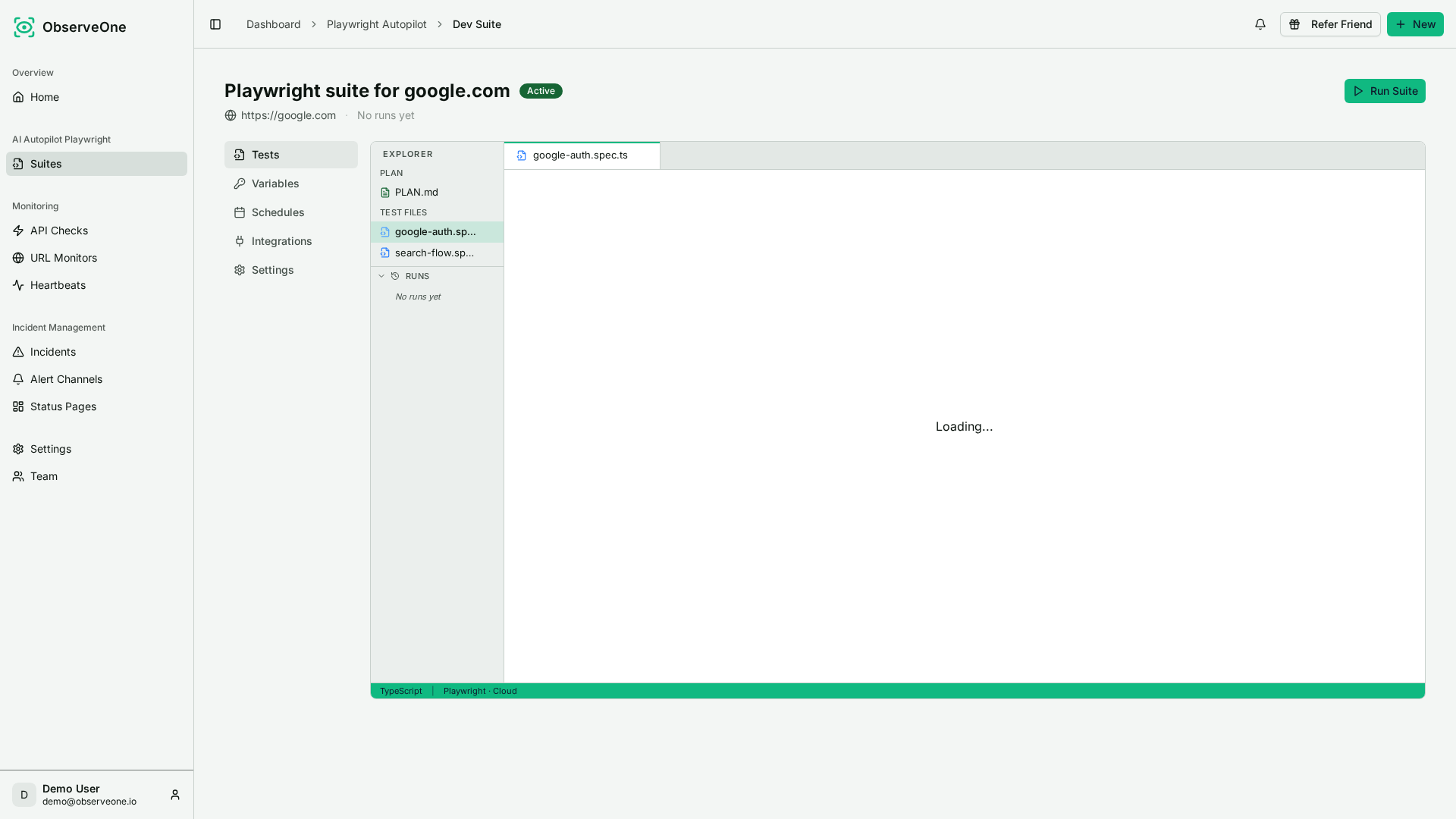This screenshot has width=1456, height=819.
Task: Run the suite with Run Suite
Action: coord(1385,91)
